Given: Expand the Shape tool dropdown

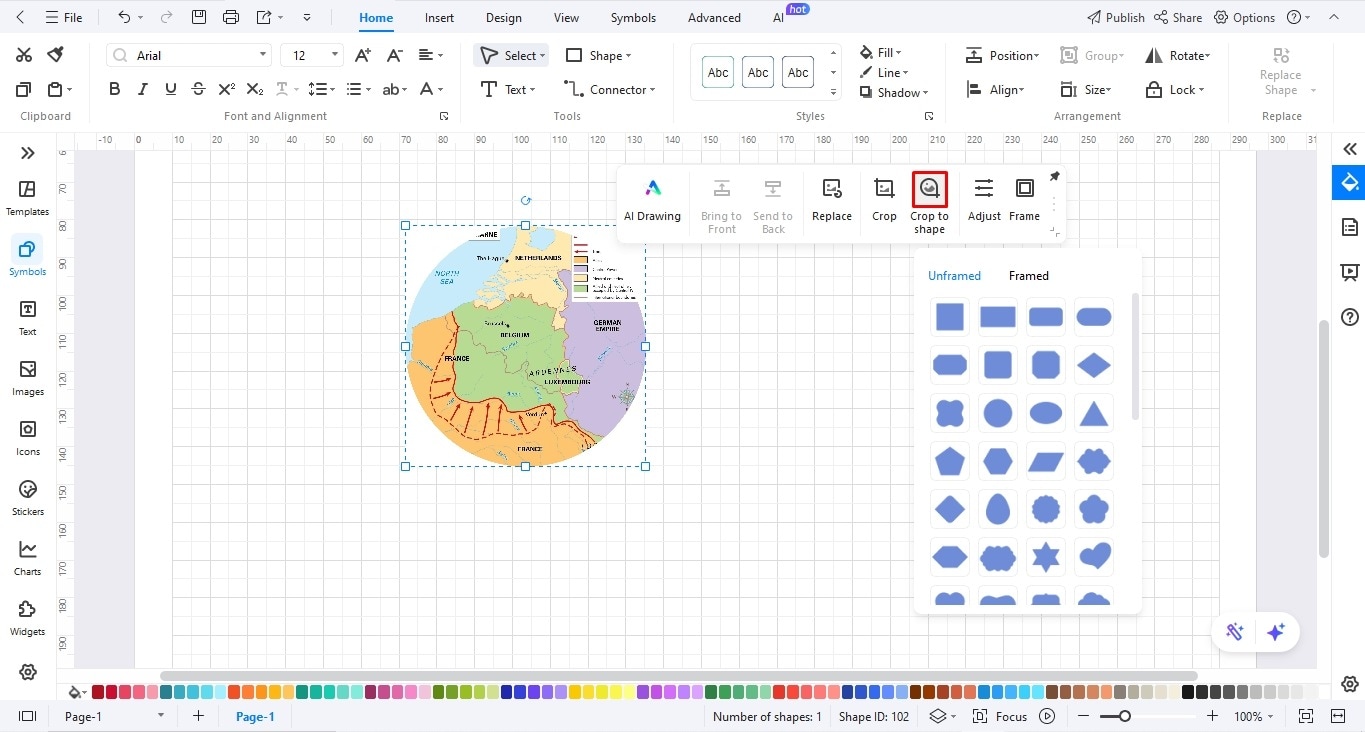Looking at the screenshot, I should [x=628, y=56].
